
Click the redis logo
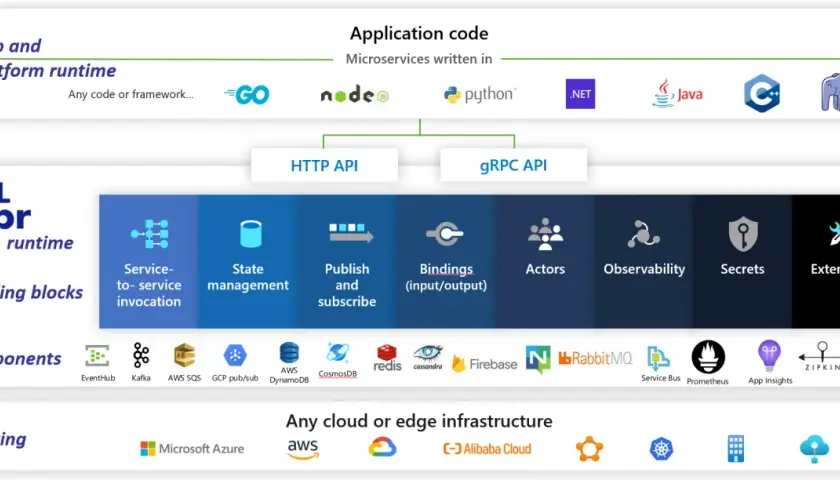[x=387, y=358]
